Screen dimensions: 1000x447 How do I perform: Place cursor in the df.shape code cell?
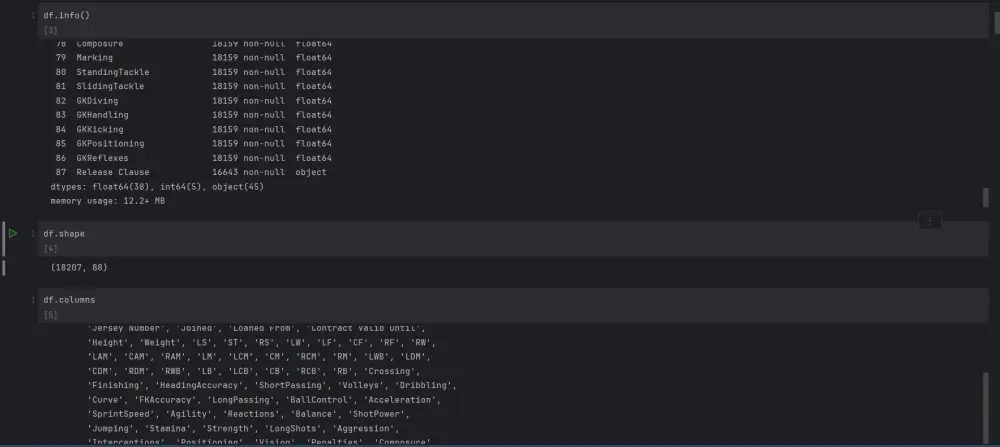tap(513, 234)
